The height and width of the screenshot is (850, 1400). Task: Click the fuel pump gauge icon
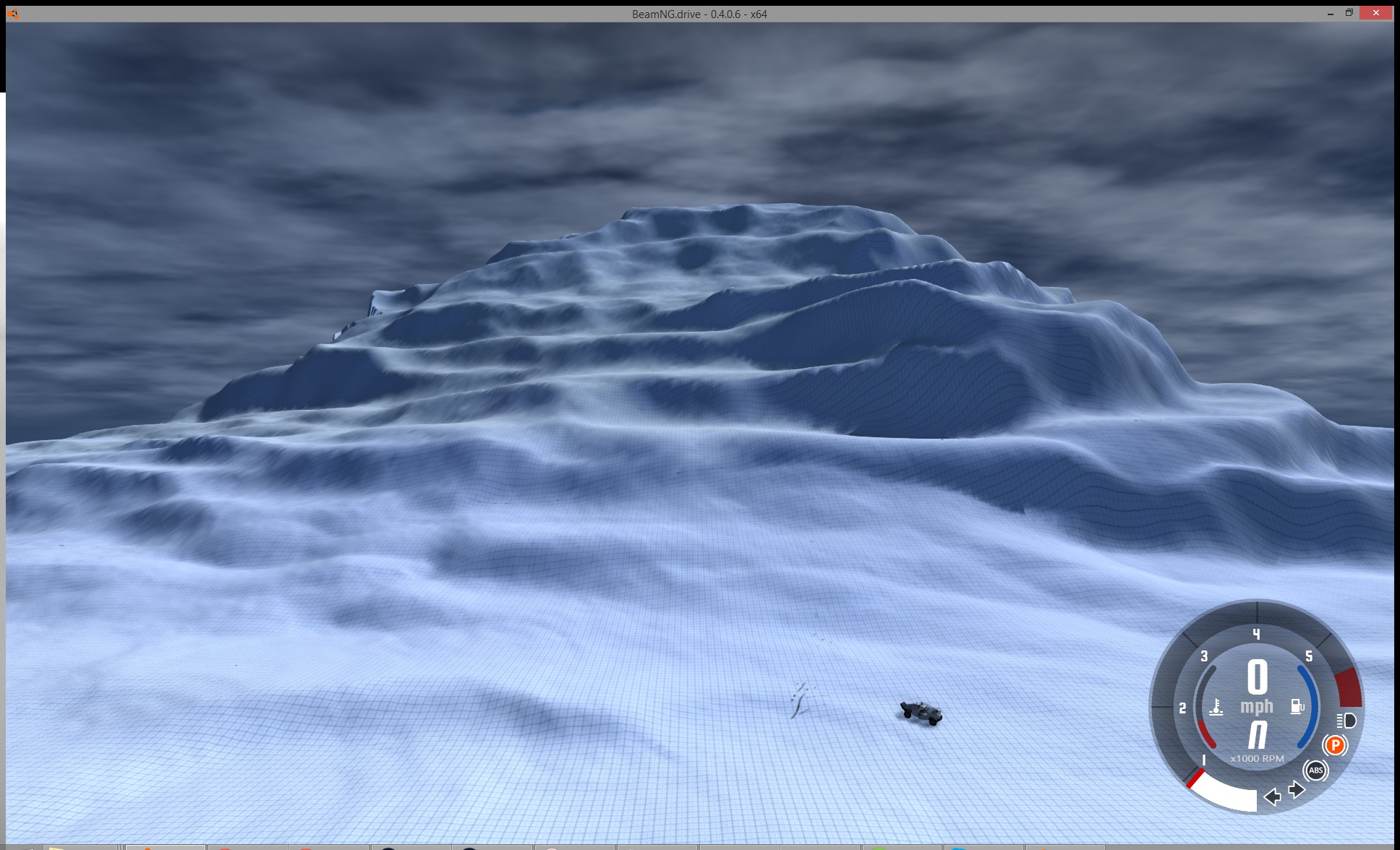[x=1297, y=706]
